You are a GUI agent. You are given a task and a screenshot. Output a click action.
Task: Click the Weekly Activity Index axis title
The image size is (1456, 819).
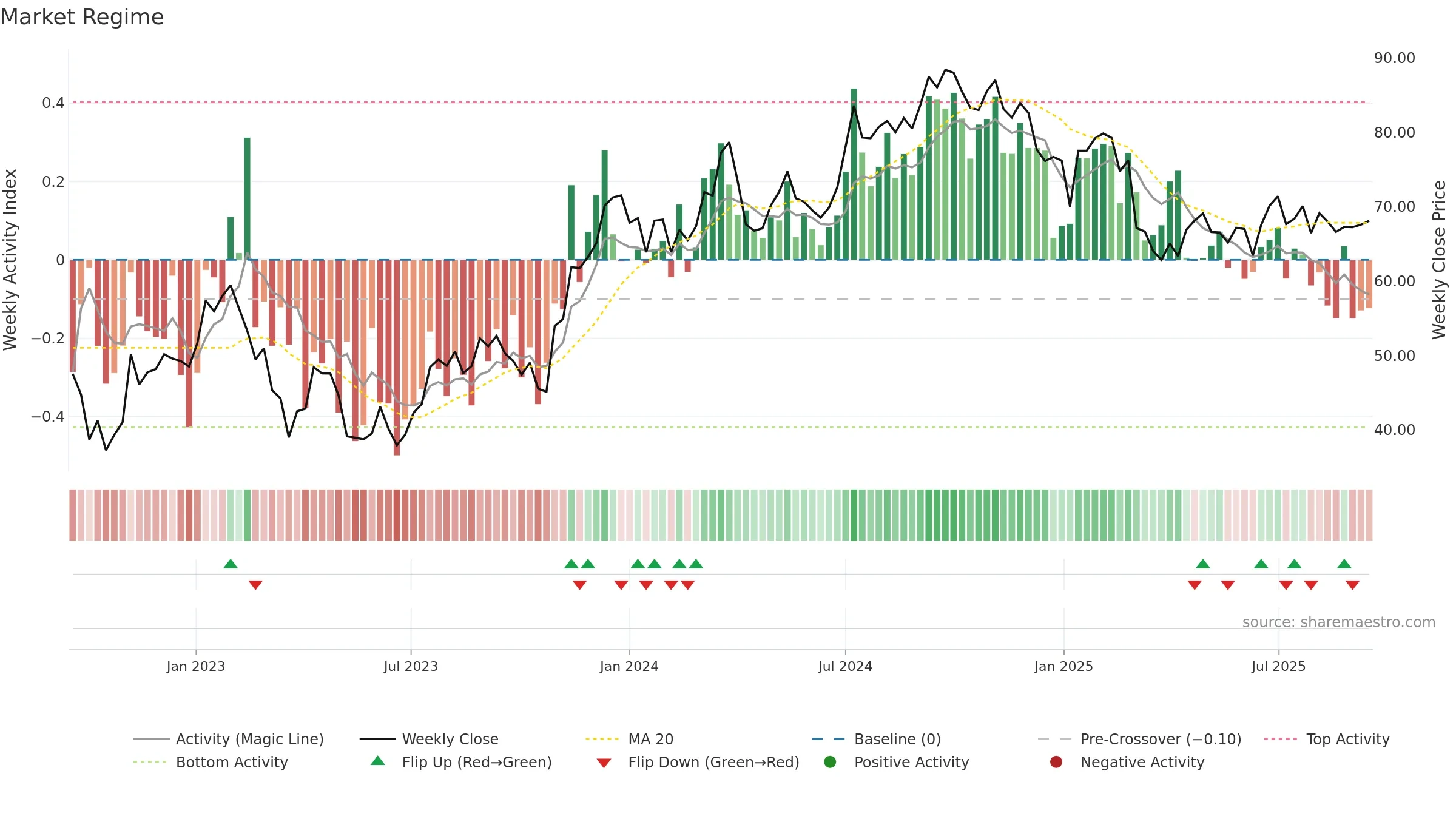[x=10, y=260]
